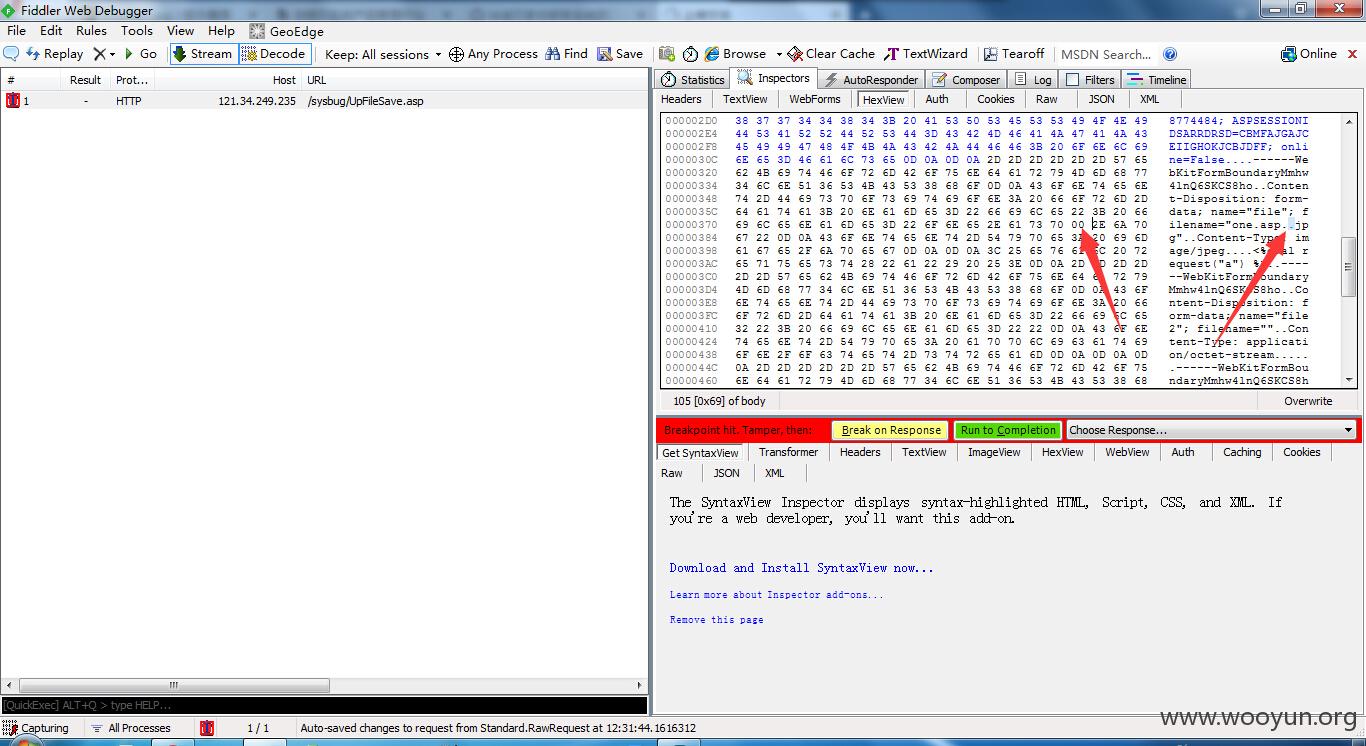Sort sessions by the Result column header
This screenshot has width=1366, height=746.
pos(85,80)
